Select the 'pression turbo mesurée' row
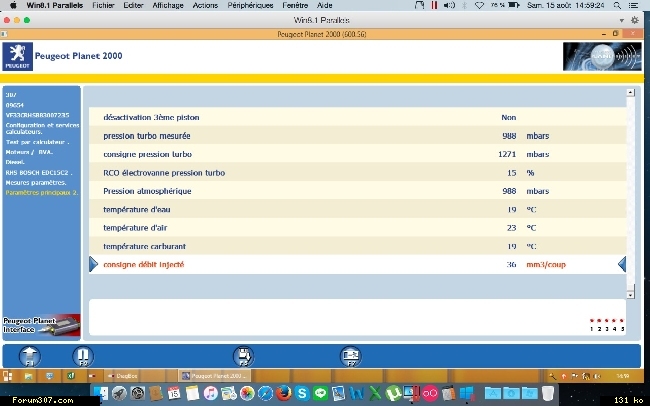Screen dimensions: 650x406 tap(357, 136)
